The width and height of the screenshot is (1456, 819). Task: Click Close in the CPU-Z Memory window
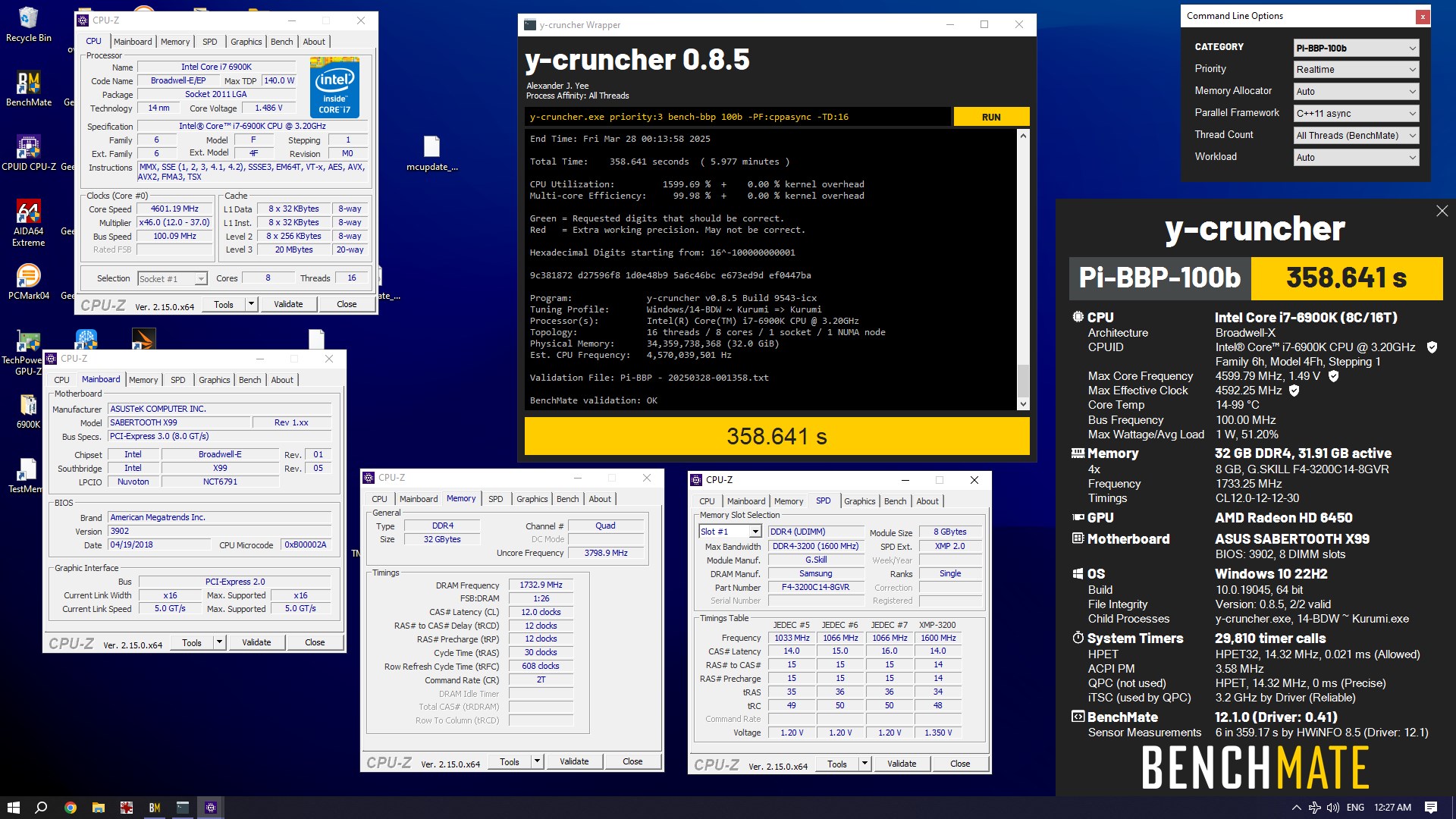[632, 761]
